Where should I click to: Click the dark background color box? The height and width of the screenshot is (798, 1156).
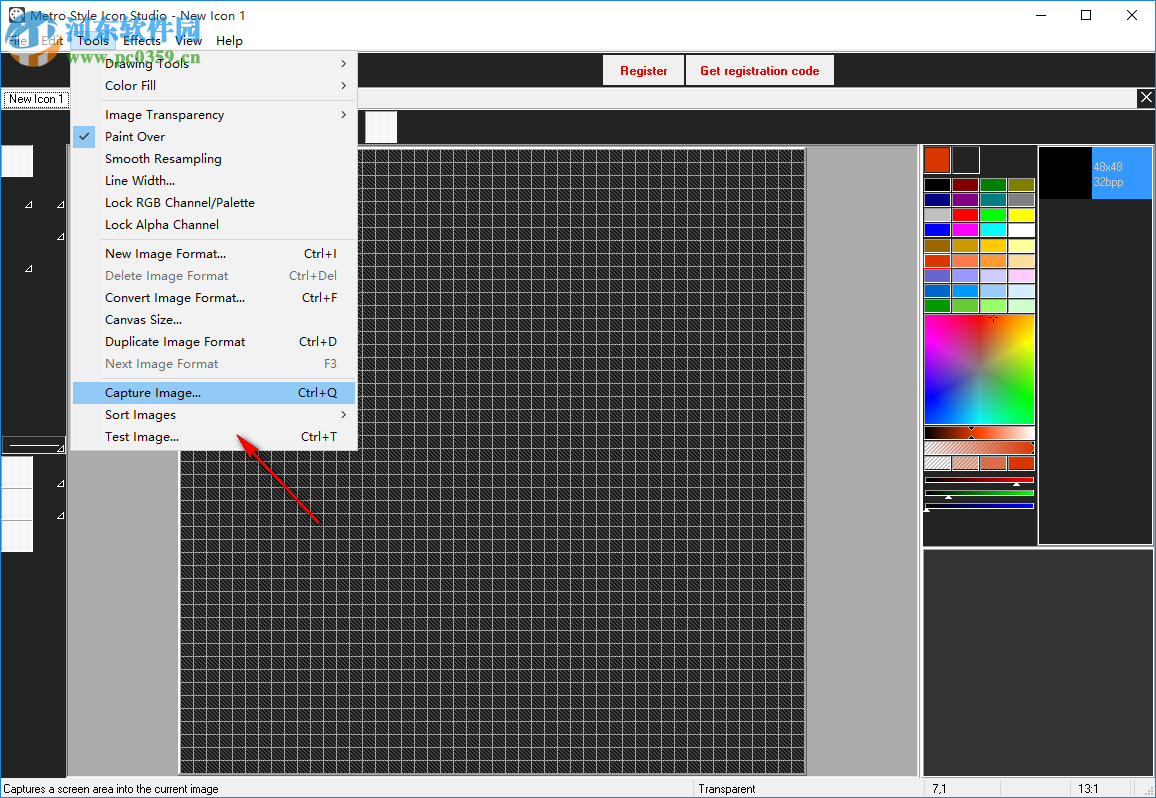[x=966, y=160]
